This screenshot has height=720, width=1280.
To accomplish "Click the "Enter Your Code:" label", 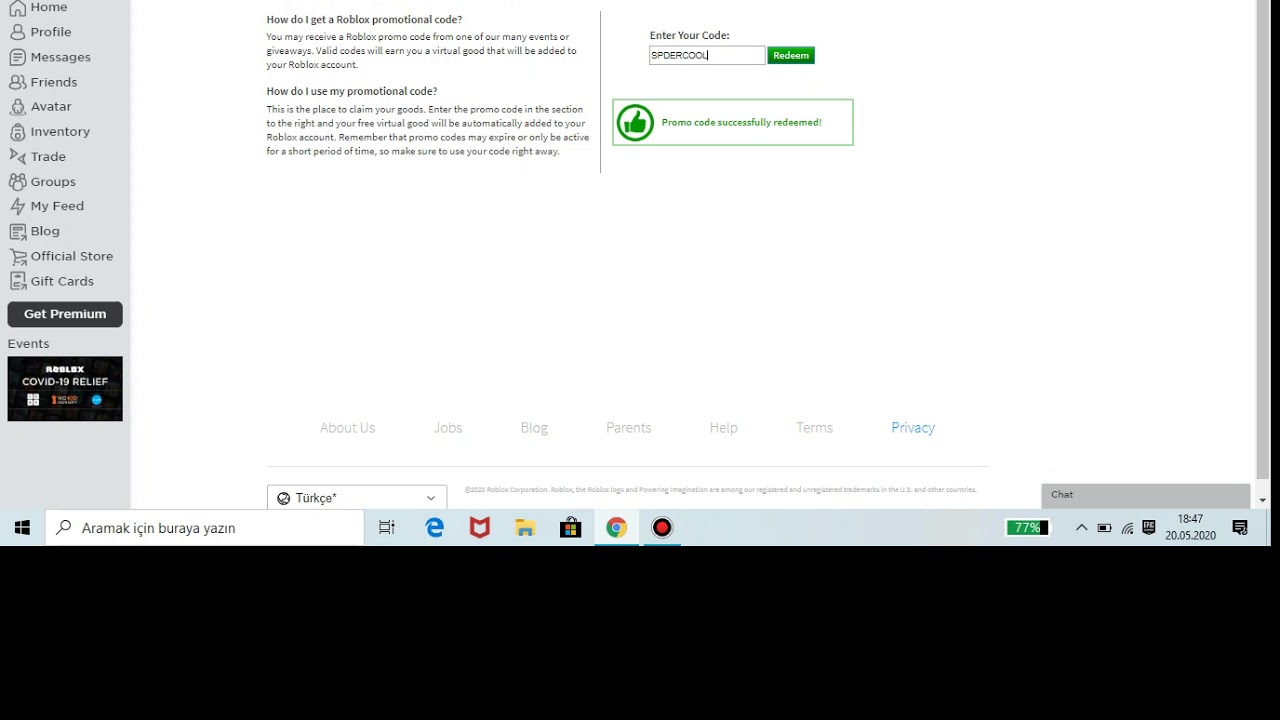I will pos(690,36).
